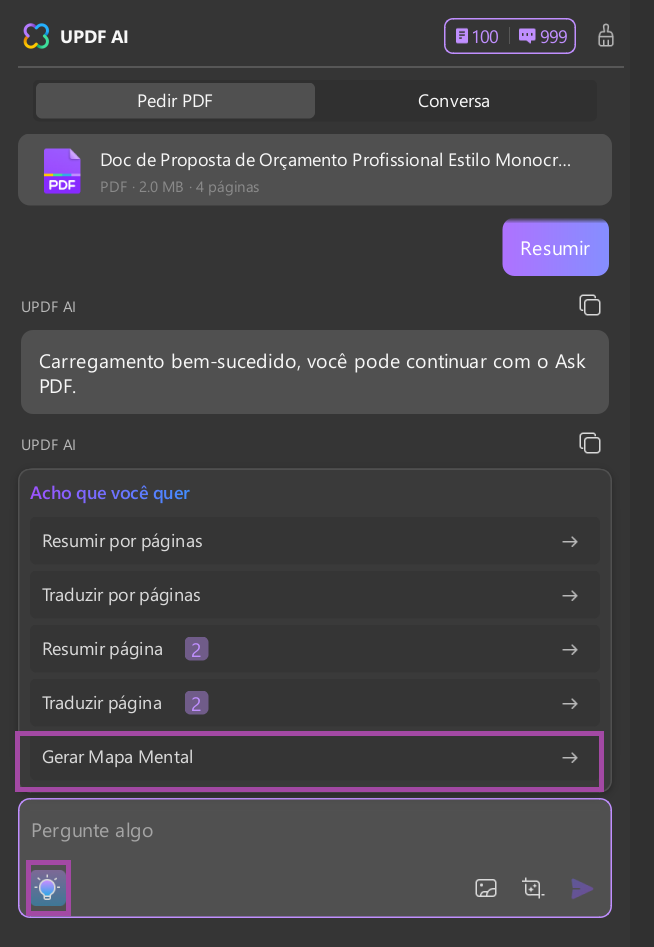This screenshot has height=947, width=654.
Task: Open the image upload icon
Action: point(486,888)
